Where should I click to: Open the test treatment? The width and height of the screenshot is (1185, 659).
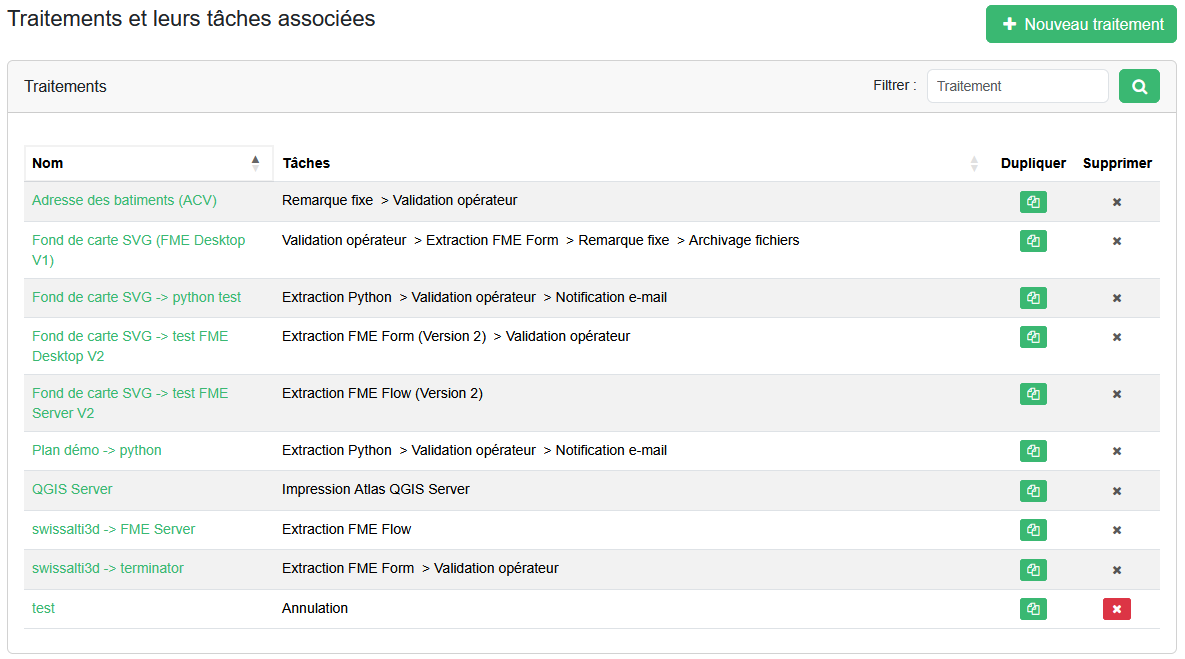43,608
